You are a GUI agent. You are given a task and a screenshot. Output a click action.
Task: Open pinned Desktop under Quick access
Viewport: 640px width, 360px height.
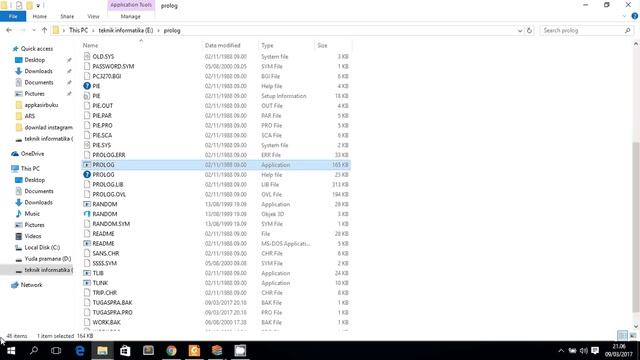(34, 60)
